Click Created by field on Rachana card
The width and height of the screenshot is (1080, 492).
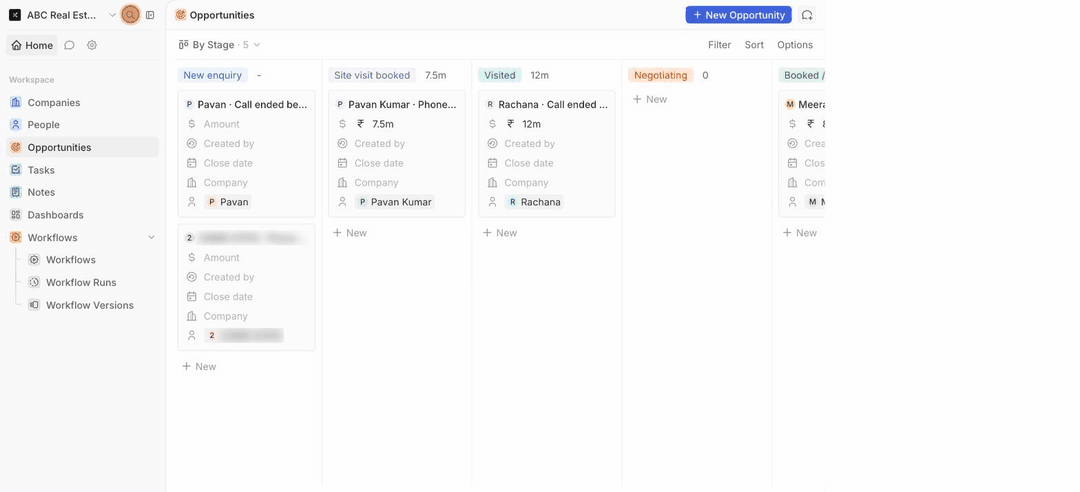pyautogui.click(x=530, y=143)
